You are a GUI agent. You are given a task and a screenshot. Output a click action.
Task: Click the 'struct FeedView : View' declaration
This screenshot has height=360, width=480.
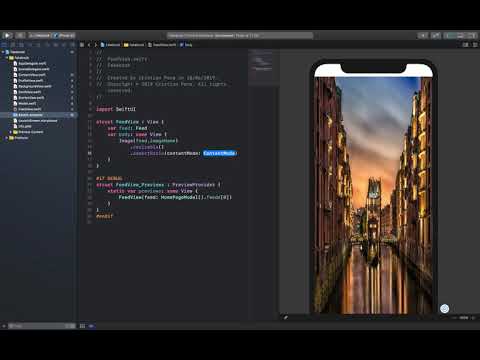coord(130,122)
